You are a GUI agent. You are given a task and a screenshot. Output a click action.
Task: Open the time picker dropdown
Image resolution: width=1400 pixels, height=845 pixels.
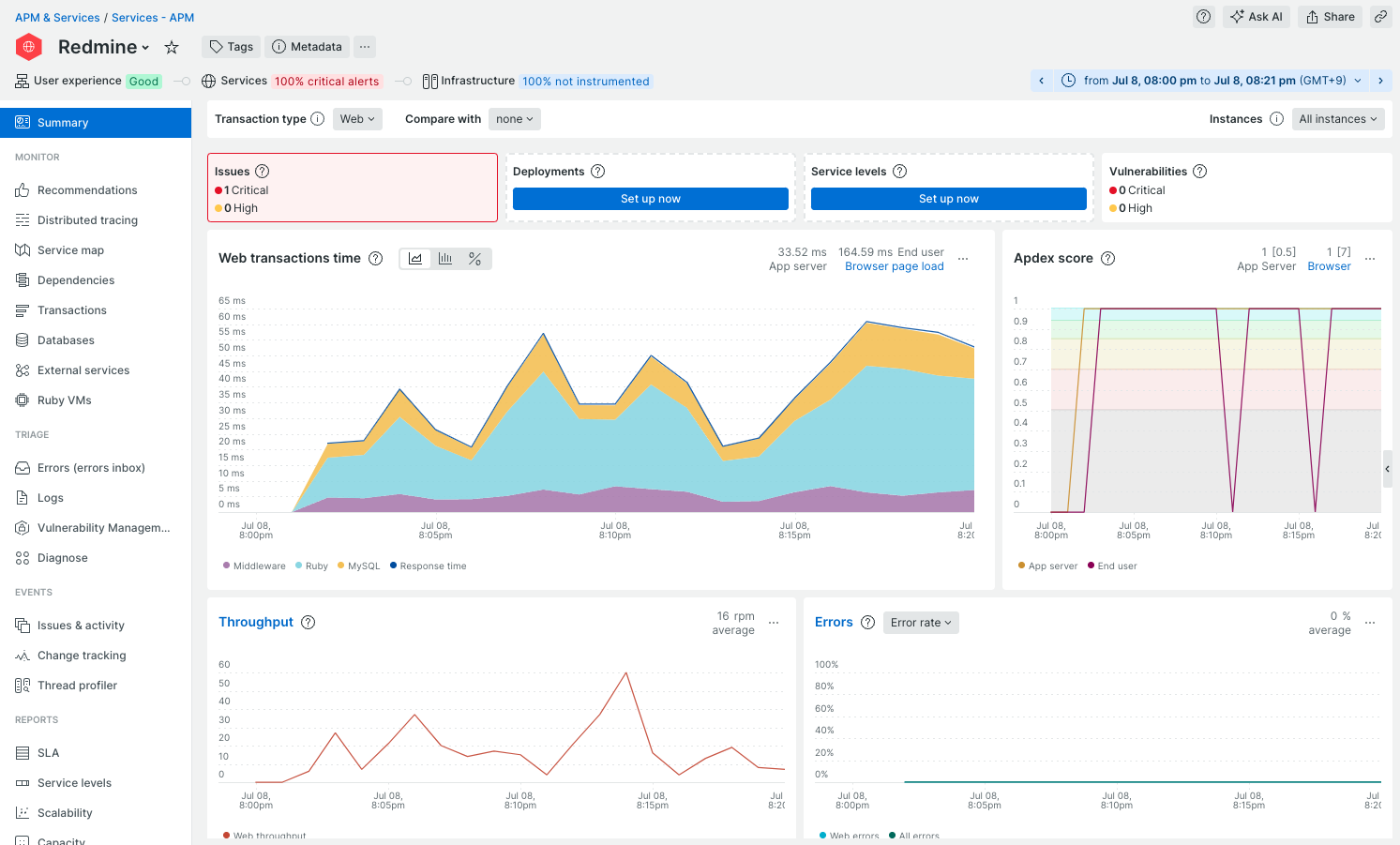coord(1211,81)
